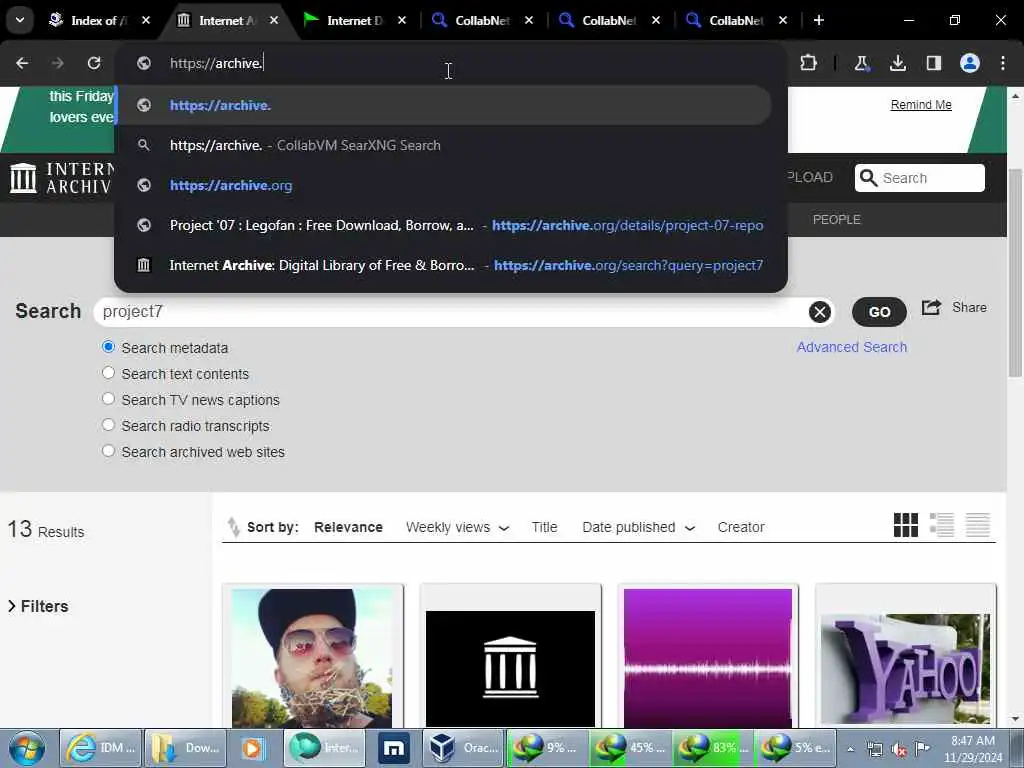This screenshot has height=768, width=1024.
Task: Open the IDM taskbar item
Action: [x=101, y=748]
